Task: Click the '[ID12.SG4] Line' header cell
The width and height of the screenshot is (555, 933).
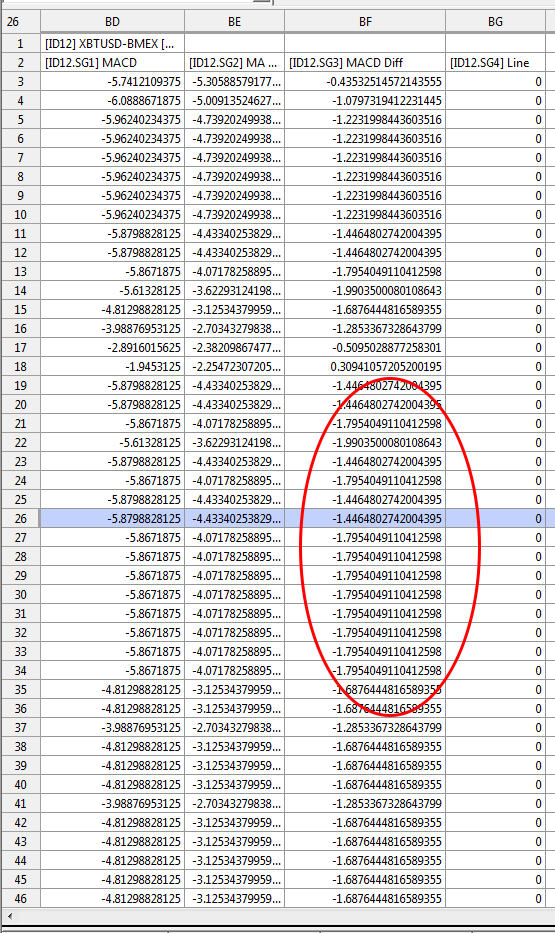Action: click(496, 62)
